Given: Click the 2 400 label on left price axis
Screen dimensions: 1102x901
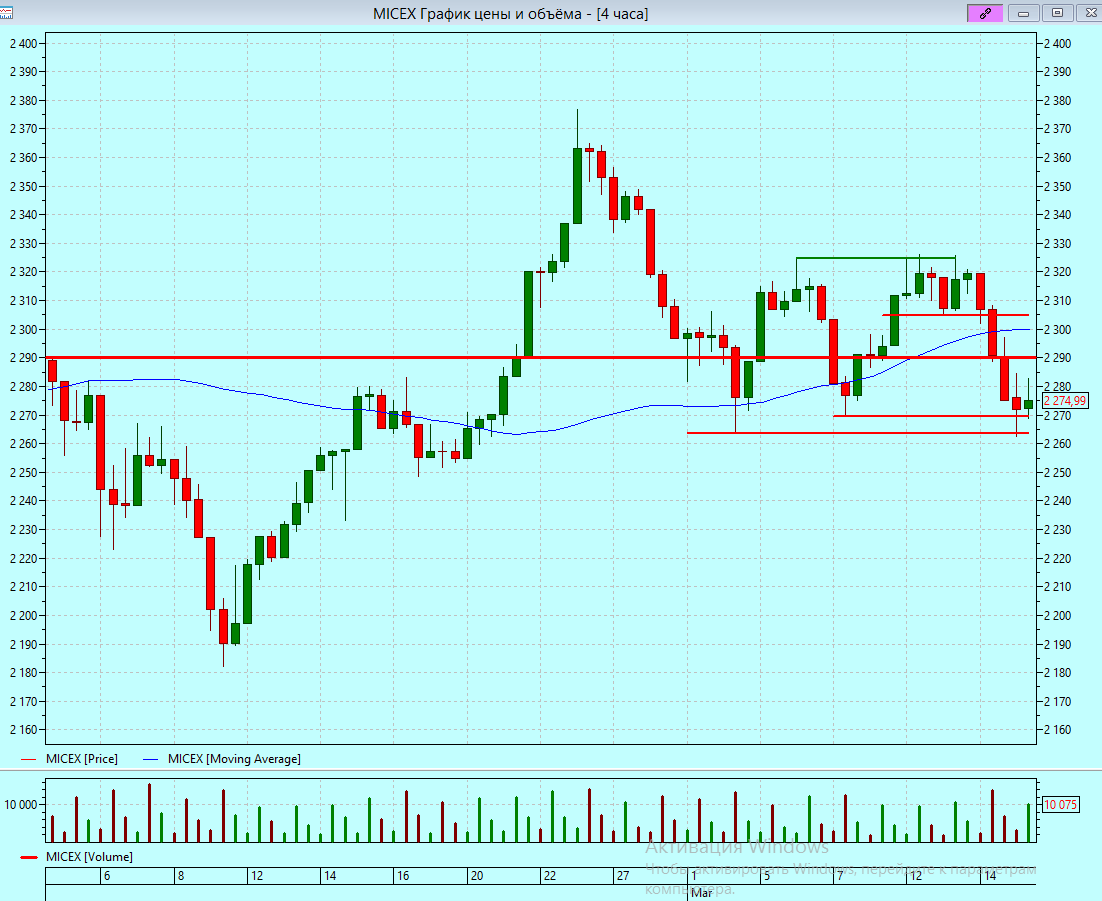Looking at the screenshot, I should 24,44.
